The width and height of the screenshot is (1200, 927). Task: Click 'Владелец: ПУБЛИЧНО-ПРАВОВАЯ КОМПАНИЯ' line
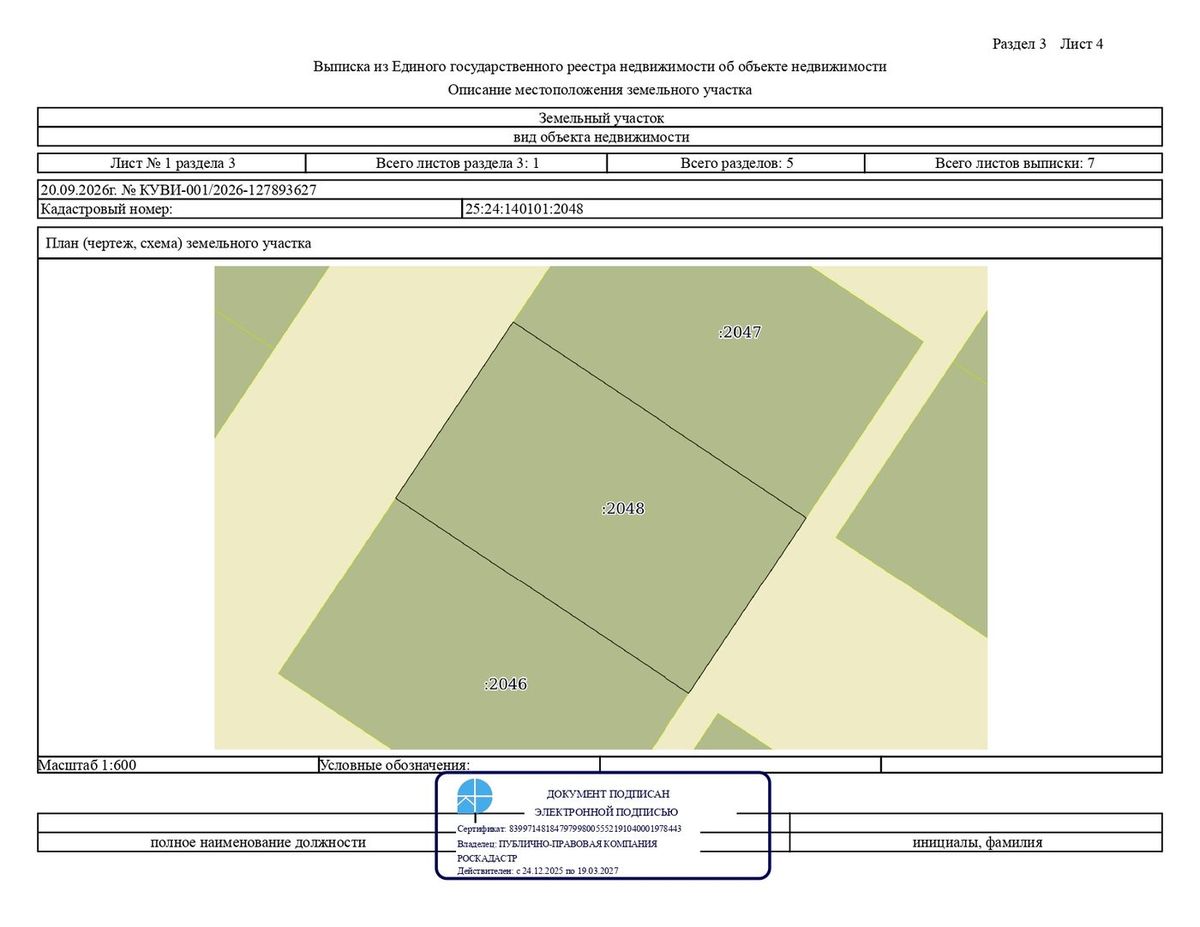(x=557, y=844)
